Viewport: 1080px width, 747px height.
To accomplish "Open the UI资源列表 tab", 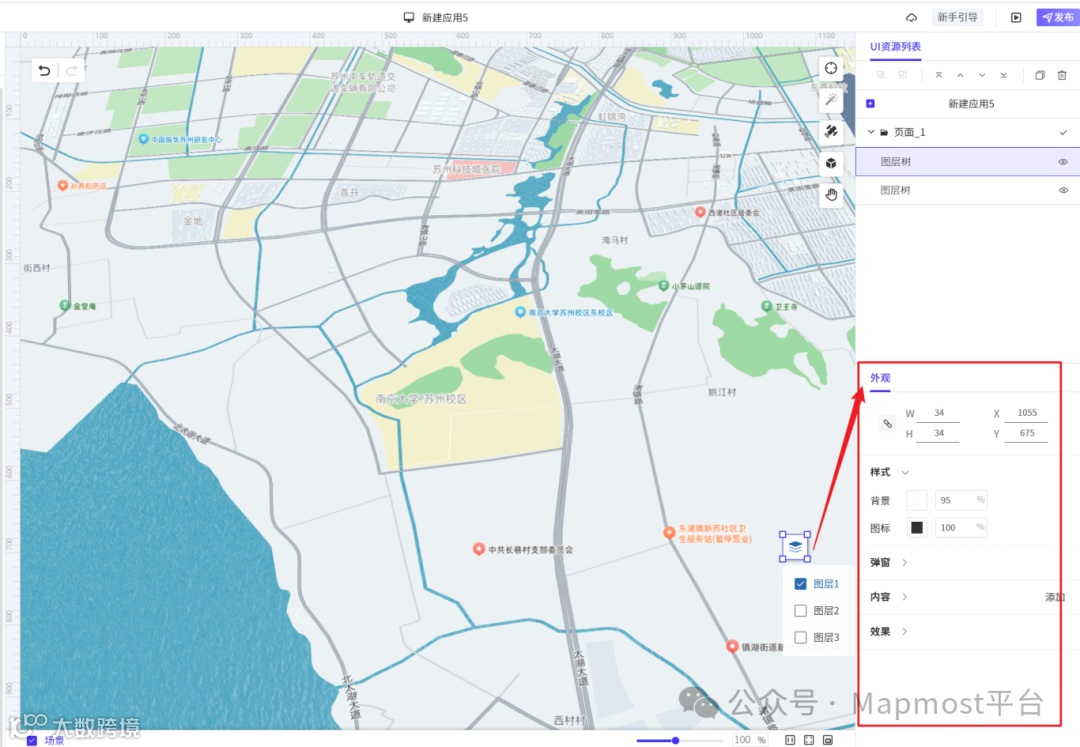I will [895, 47].
